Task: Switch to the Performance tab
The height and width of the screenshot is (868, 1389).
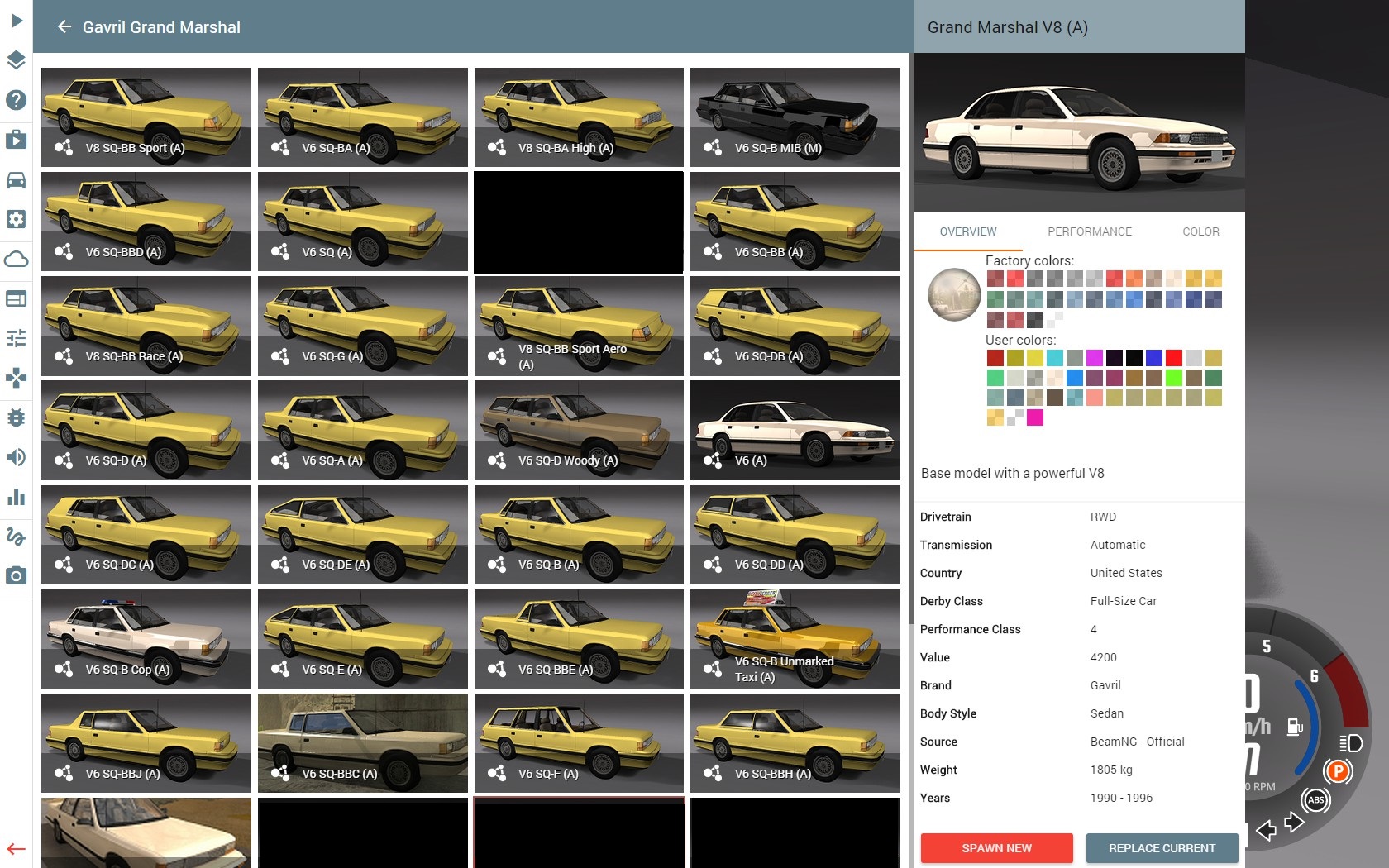Action: point(1090,231)
